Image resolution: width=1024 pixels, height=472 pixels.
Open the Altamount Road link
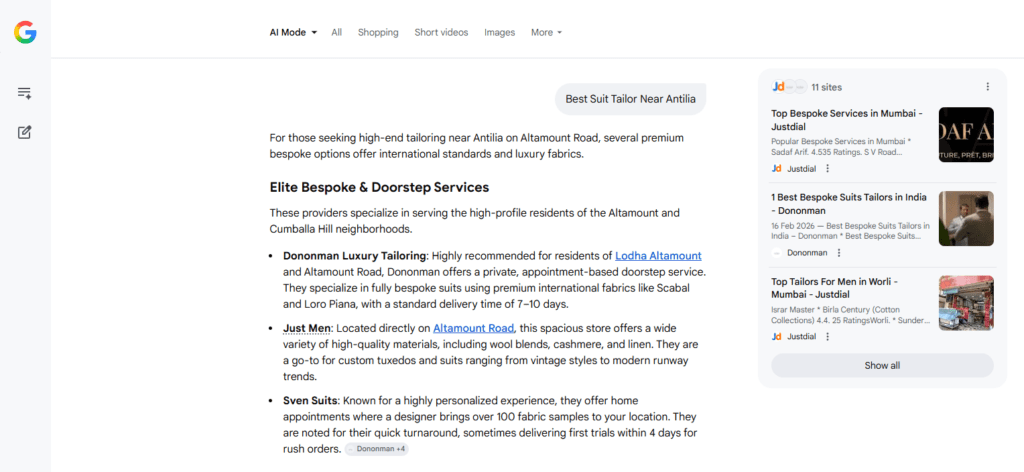[x=473, y=328]
